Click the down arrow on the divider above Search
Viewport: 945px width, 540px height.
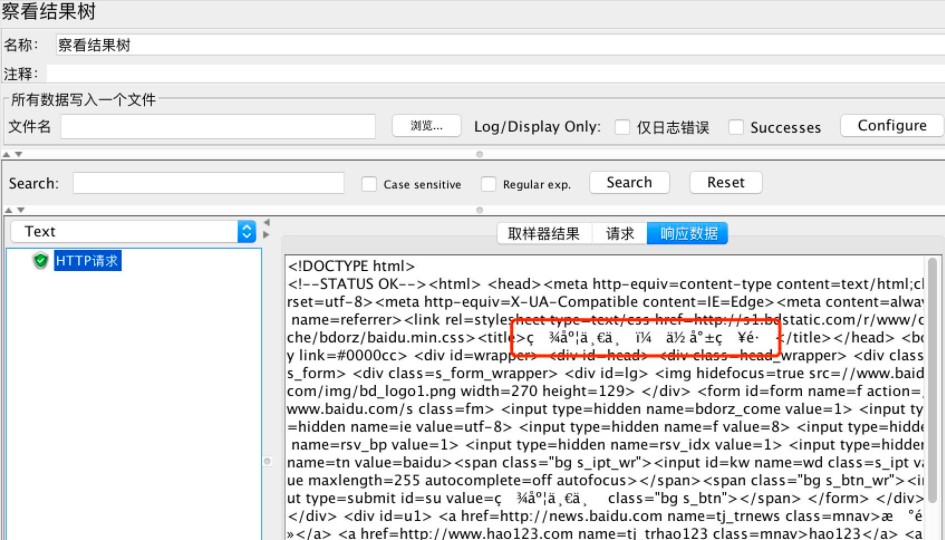(19, 154)
